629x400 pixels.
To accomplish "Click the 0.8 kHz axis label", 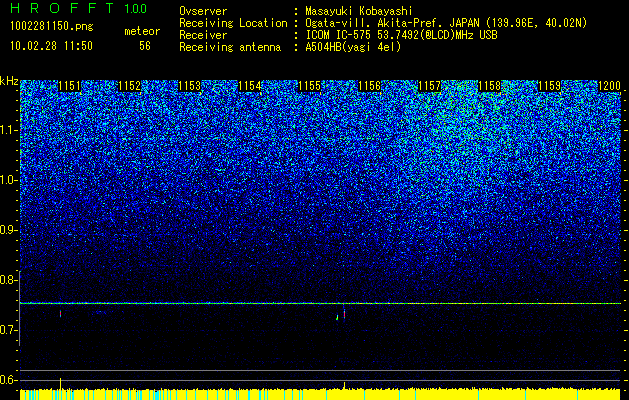I will 9,280.
